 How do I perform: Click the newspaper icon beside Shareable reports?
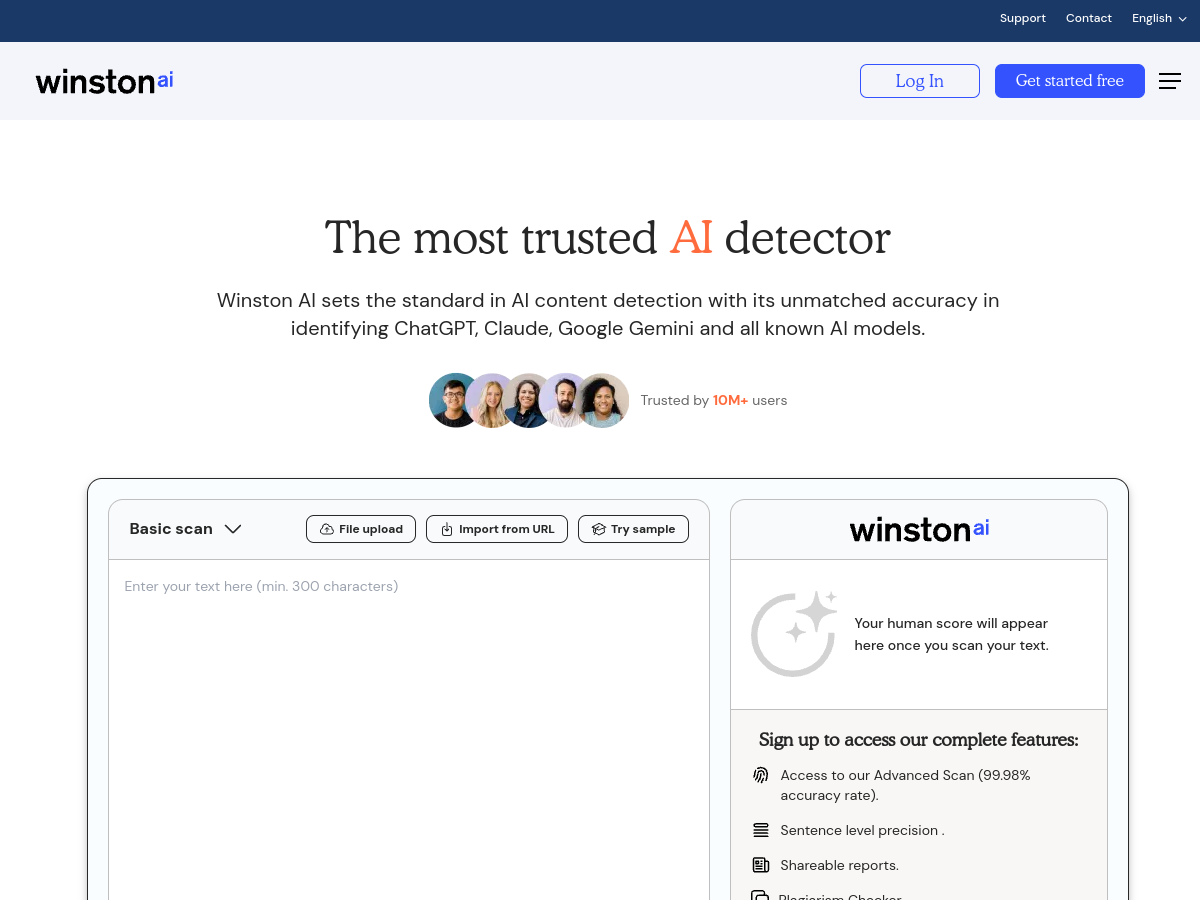coord(761,865)
